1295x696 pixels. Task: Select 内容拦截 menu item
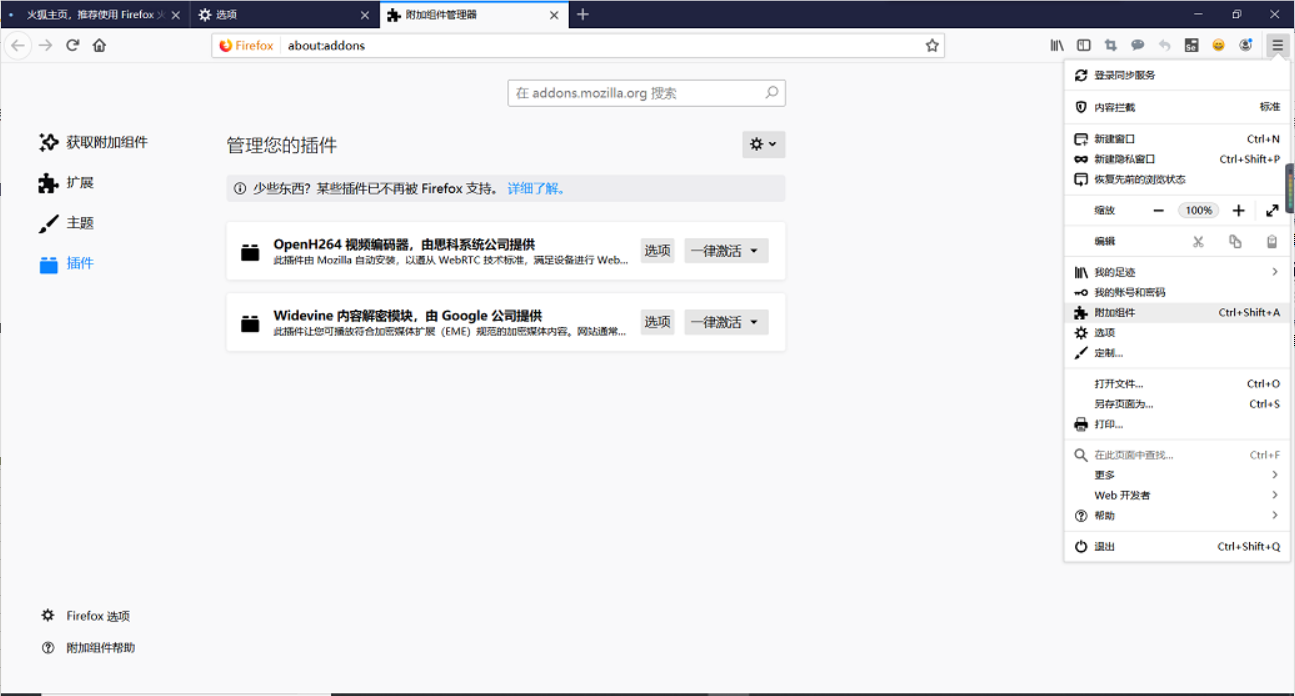coord(1176,107)
